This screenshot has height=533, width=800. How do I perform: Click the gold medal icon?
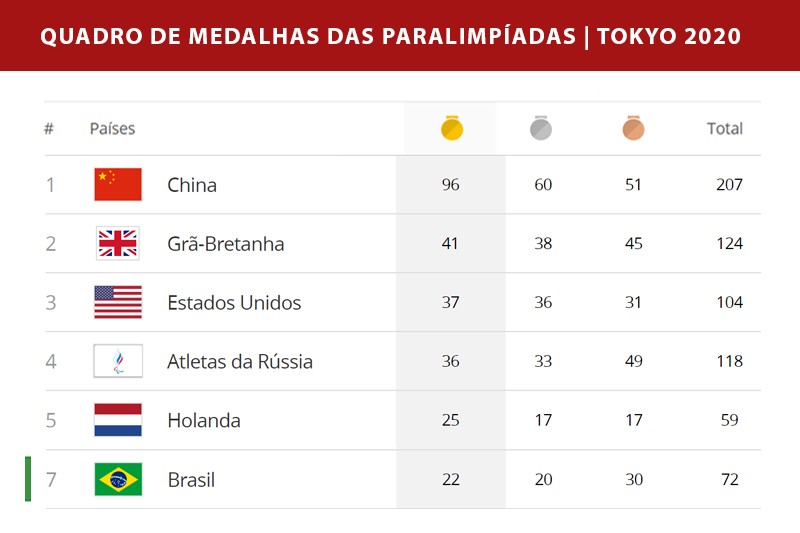452,128
